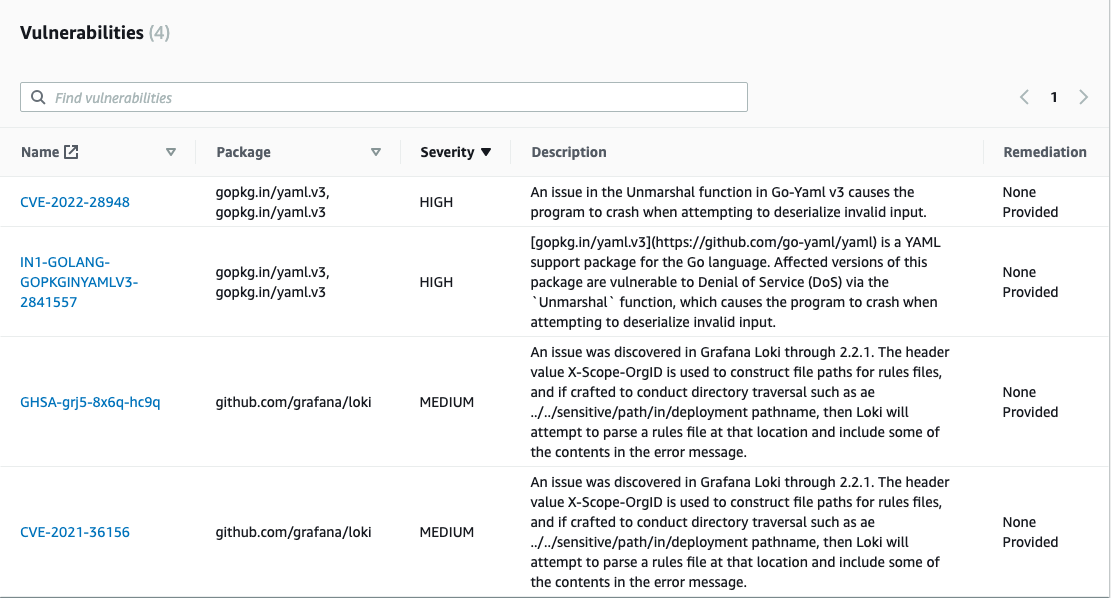Click the Severity column header label
Viewport: 1111px width, 598px height.
[x=447, y=152]
